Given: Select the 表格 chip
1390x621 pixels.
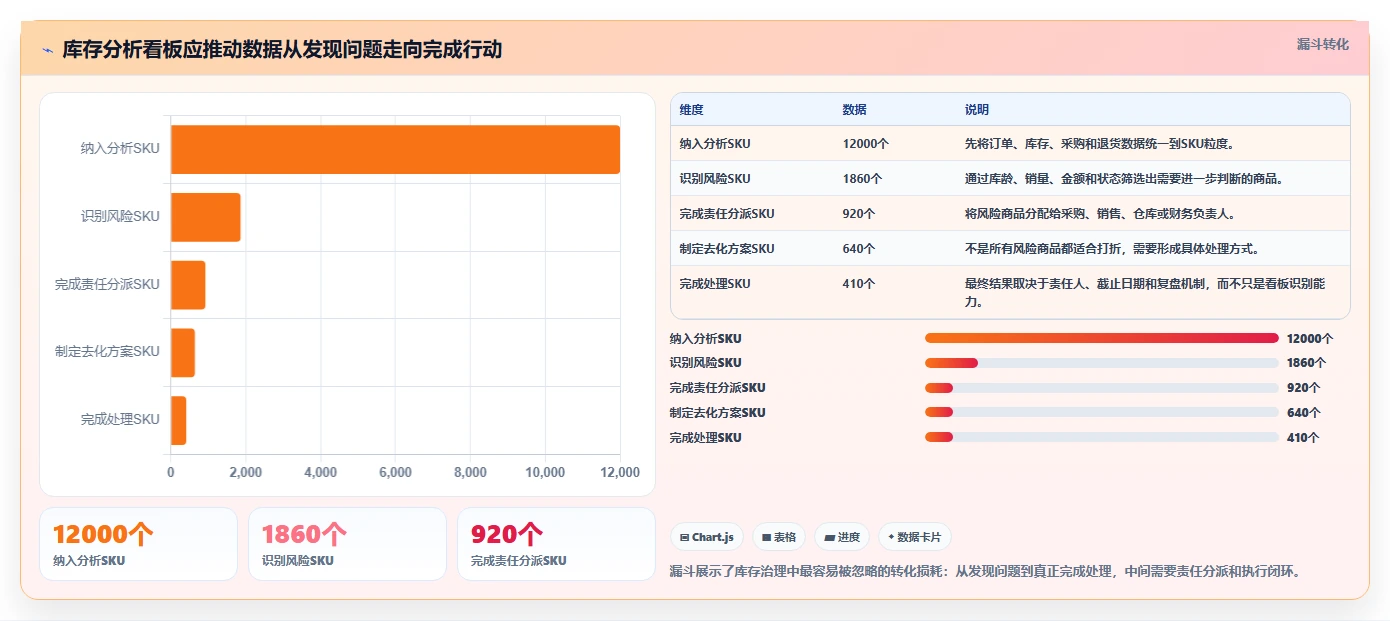Looking at the screenshot, I should tap(778, 537).
